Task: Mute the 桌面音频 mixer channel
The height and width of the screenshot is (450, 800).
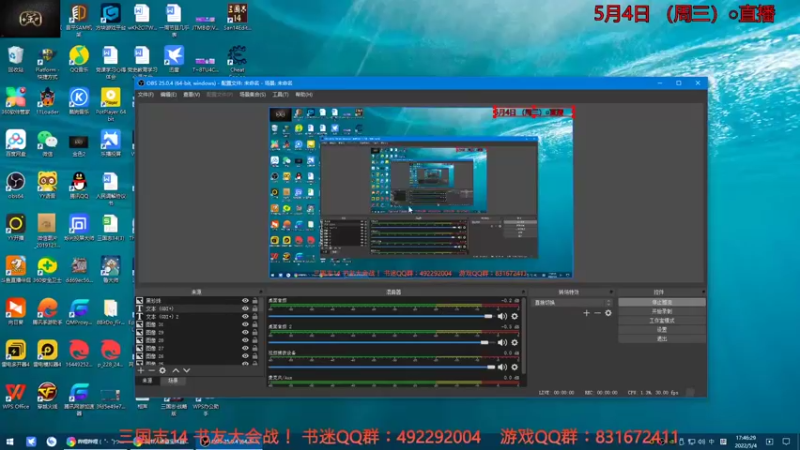Action: 502,316
